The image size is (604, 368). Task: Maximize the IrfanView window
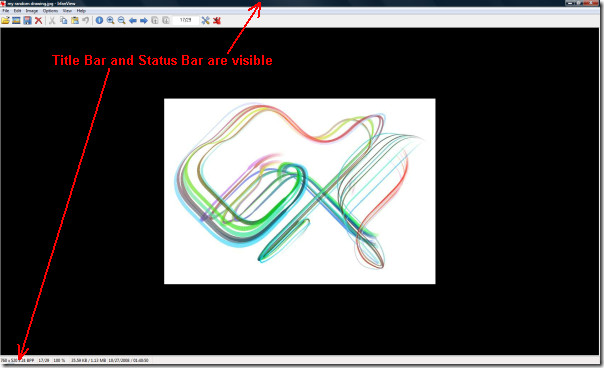tap(579, 3)
